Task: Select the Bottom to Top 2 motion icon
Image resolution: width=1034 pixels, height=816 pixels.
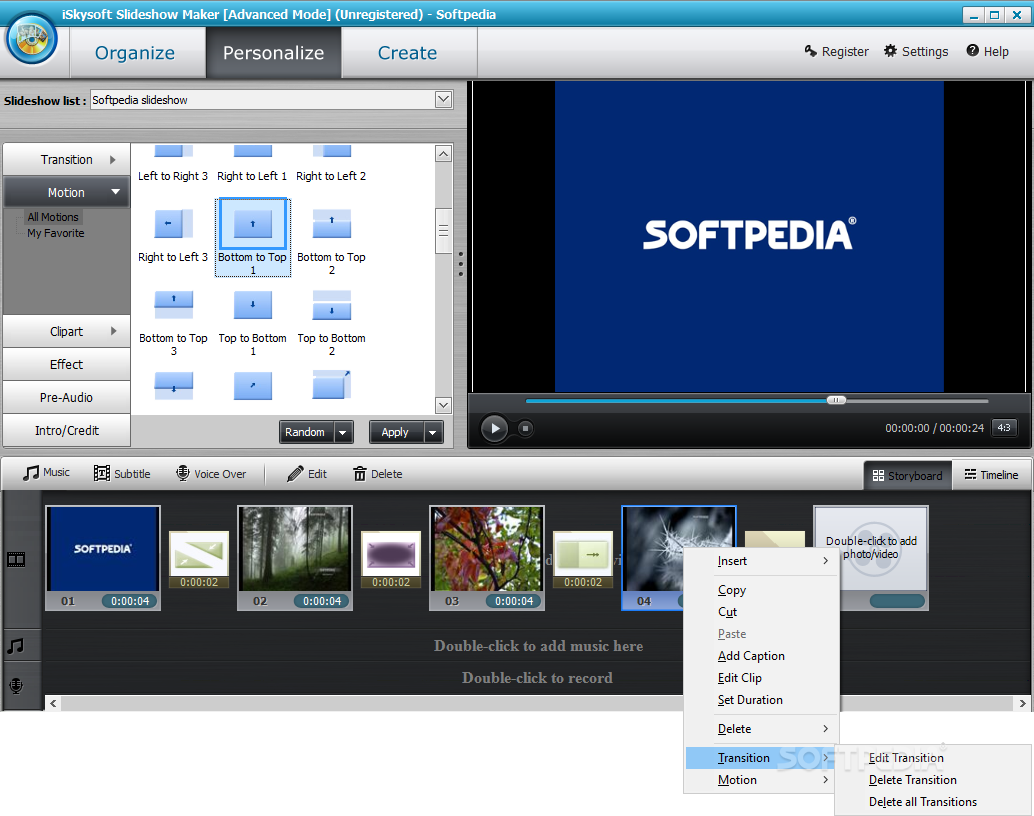Action: [332, 224]
